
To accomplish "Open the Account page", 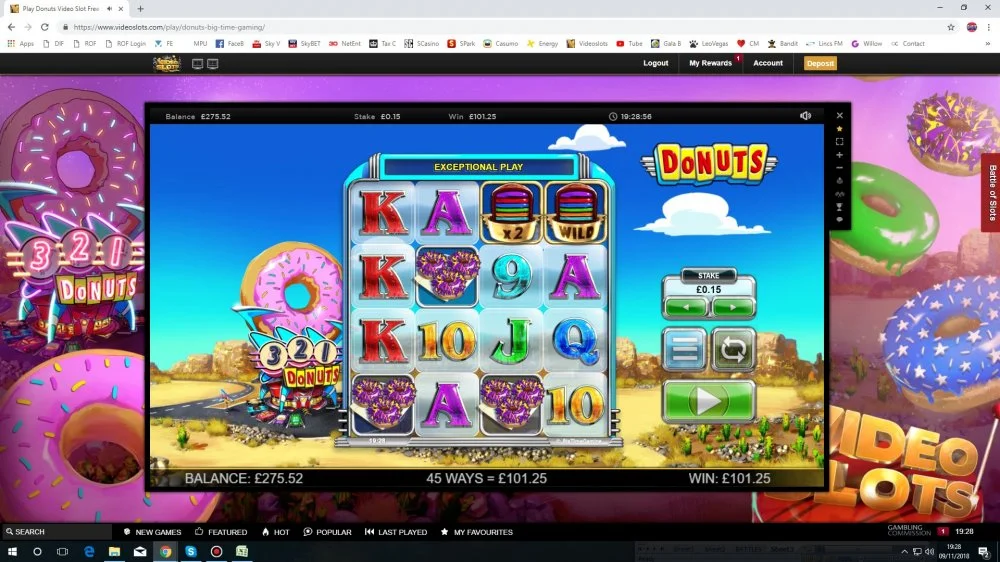I will [x=768, y=63].
